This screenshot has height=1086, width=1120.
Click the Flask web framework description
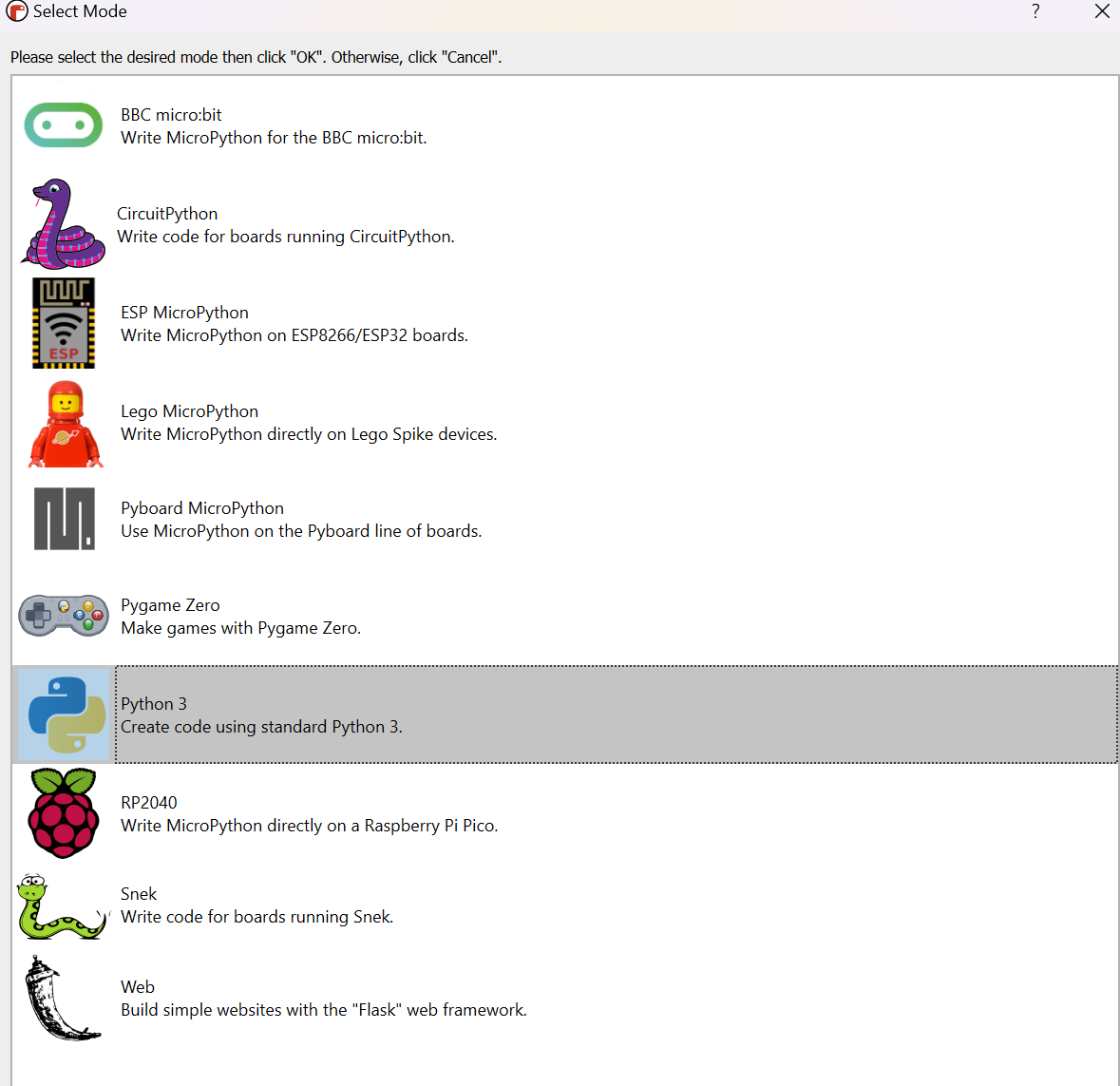pyautogui.click(x=324, y=1010)
